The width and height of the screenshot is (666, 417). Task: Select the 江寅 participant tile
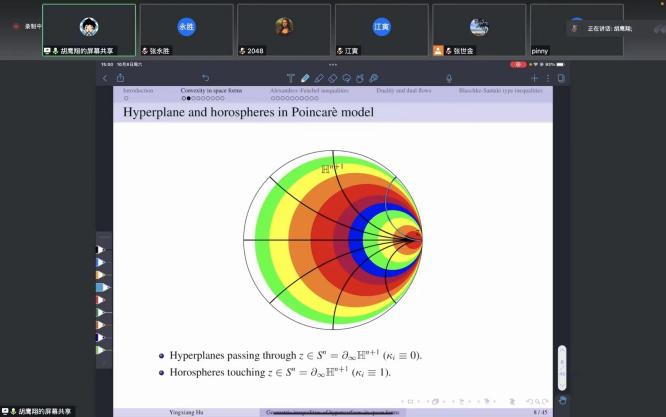pyautogui.click(x=381, y=30)
